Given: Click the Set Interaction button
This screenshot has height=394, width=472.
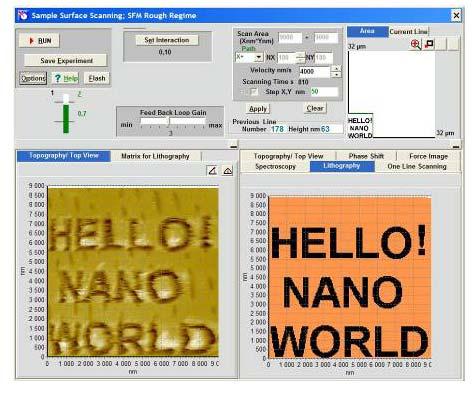Looking at the screenshot, I should point(167,40).
